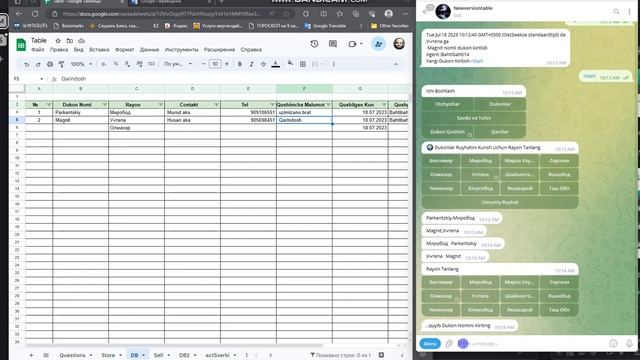Screen dimensions: 640x360
Task: Select Savdo va Tulov bot button
Action: point(473,118)
